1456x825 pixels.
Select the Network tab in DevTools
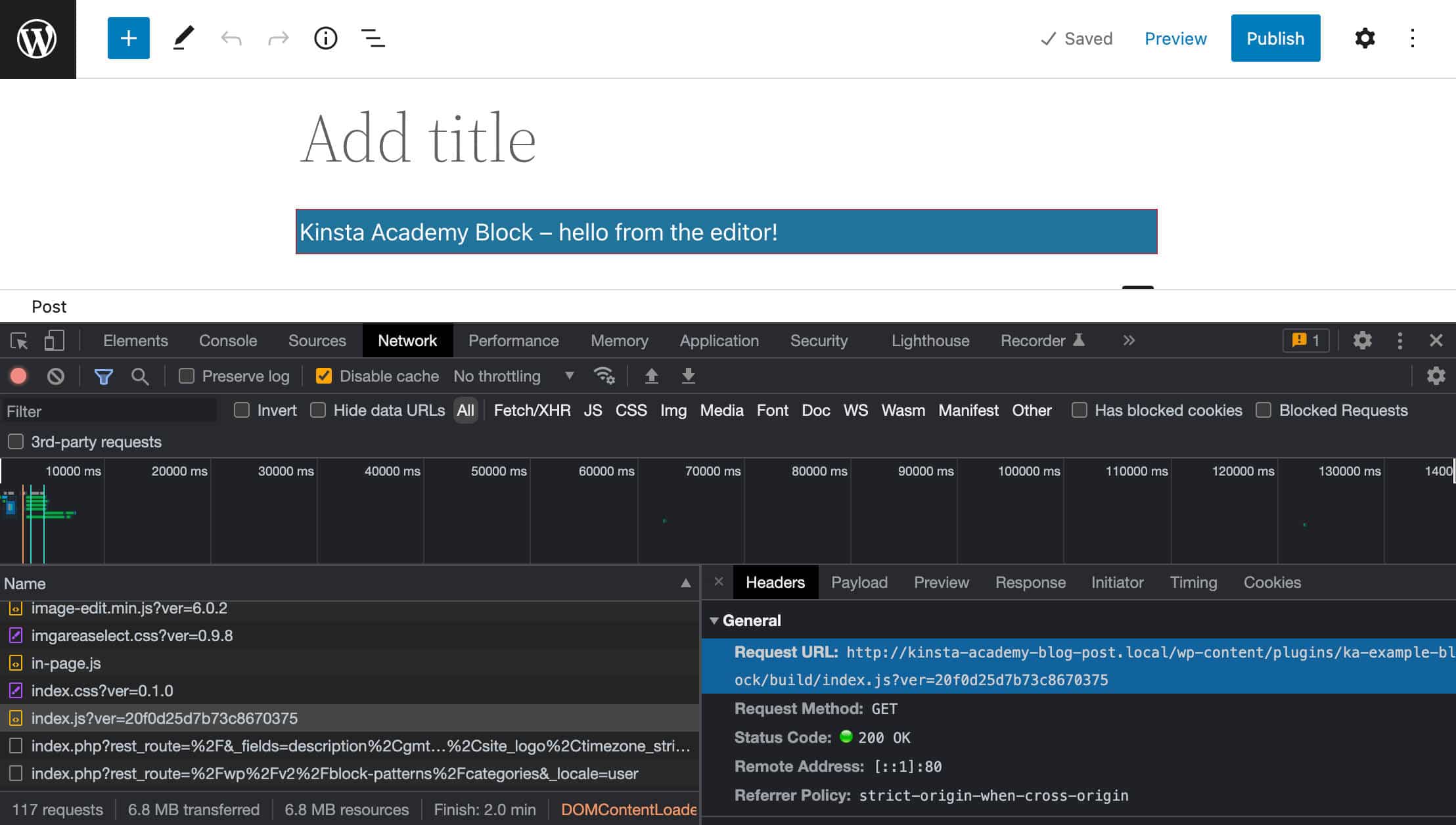[x=407, y=340]
